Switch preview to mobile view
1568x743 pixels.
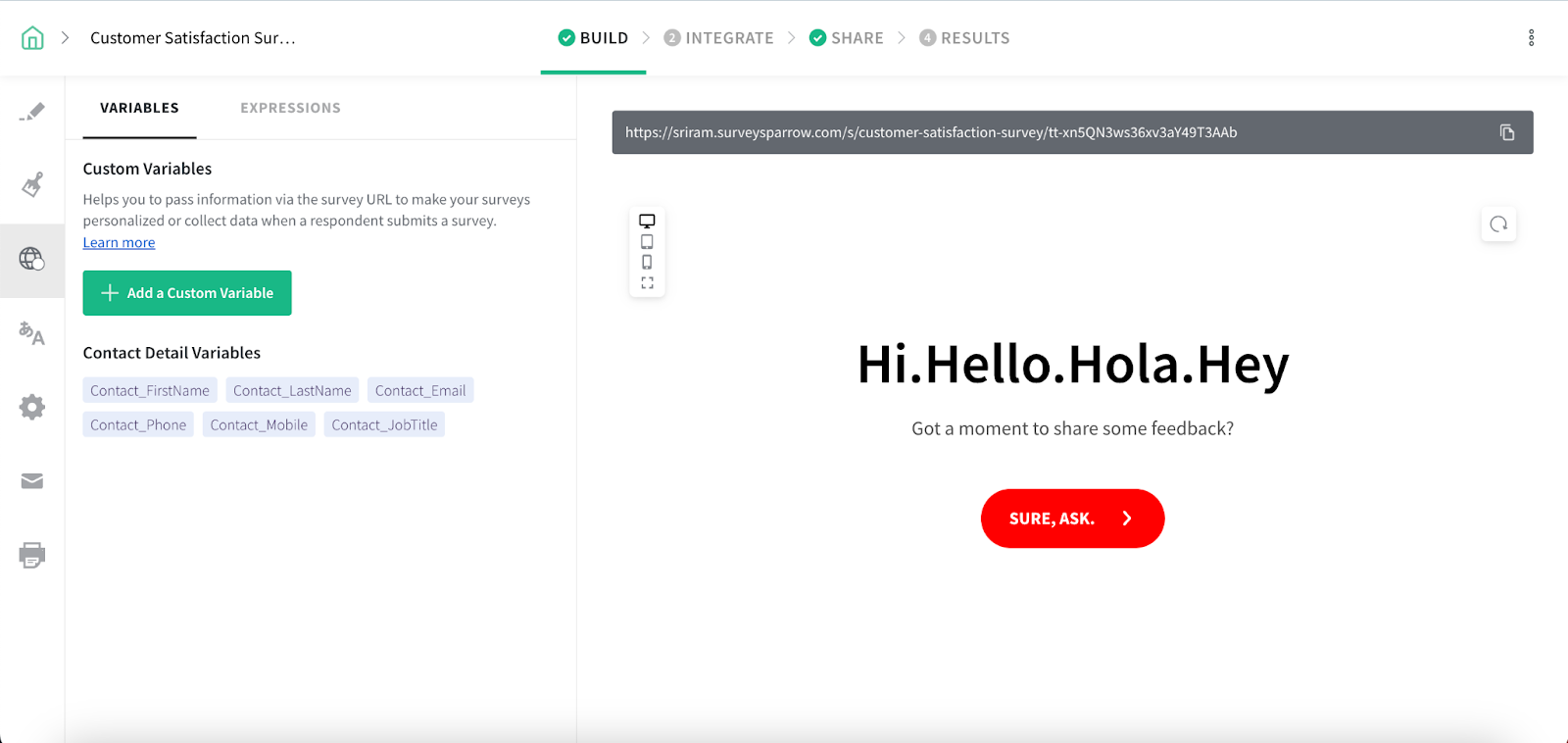point(647,263)
